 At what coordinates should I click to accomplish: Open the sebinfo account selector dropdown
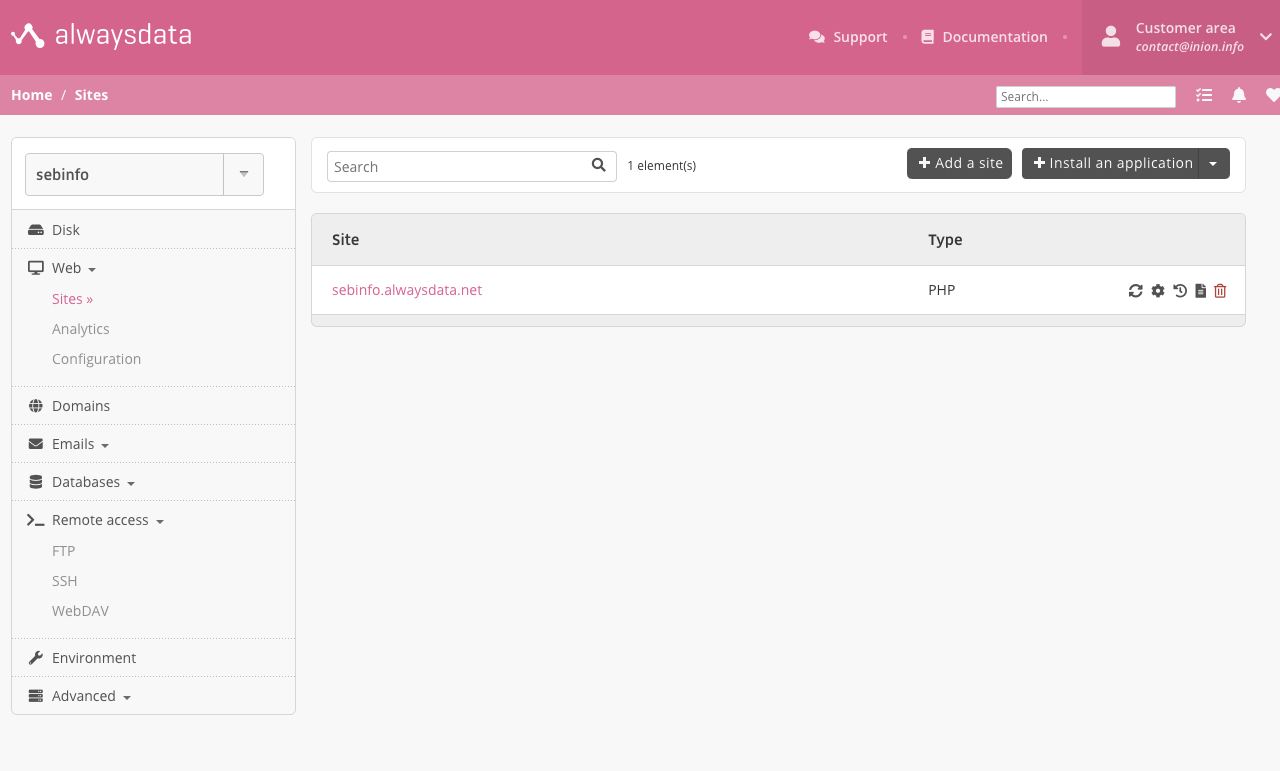(243, 174)
